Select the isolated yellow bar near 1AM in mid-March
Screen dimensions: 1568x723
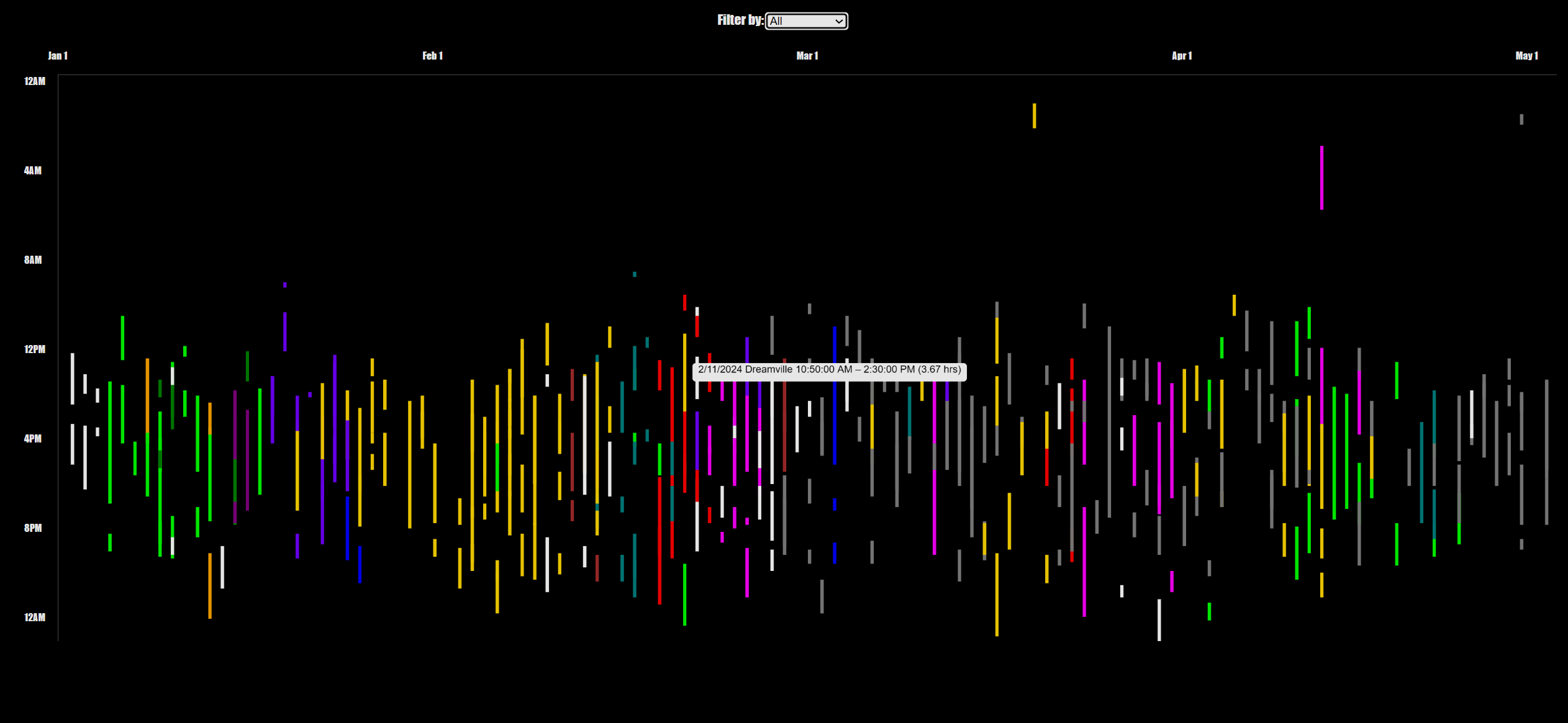coord(1034,116)
